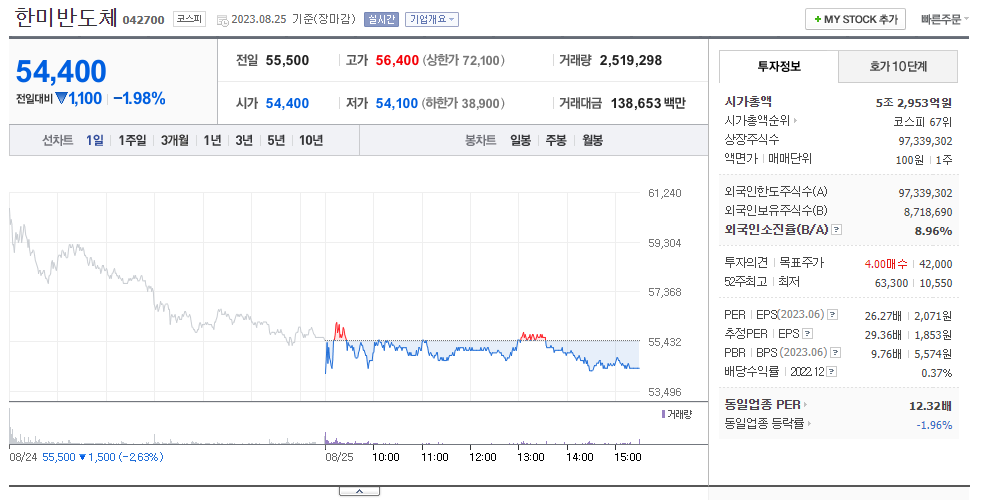984x500 pixels.
Task: Click the 시가총액순위 link
Action: click(x=757, y=120)
